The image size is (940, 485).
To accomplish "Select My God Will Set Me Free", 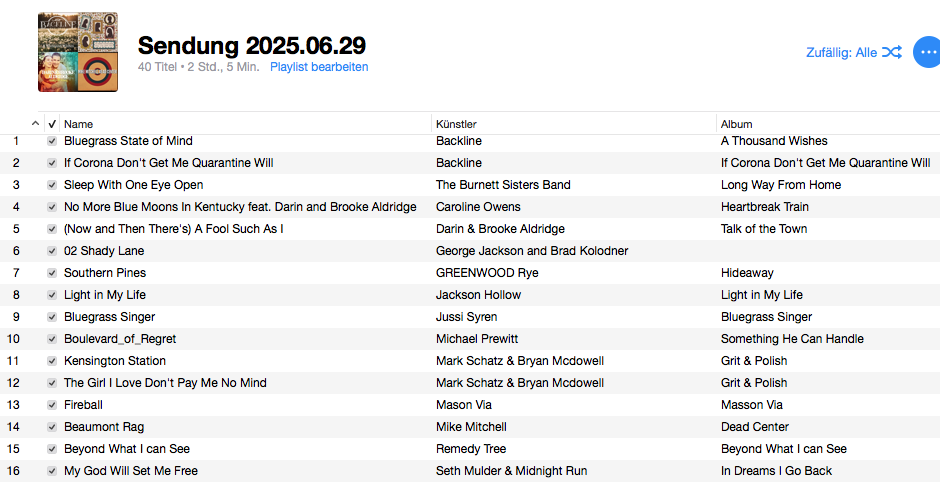I will pyautogui.click(x=131, y=471).
